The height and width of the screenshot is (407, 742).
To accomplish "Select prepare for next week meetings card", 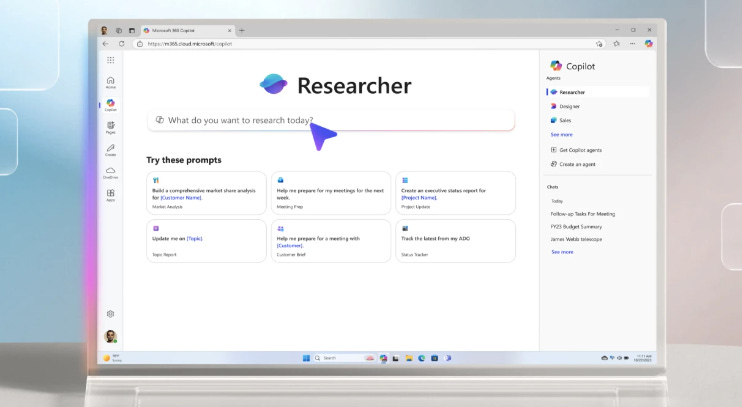I will (x=331, y=193).
